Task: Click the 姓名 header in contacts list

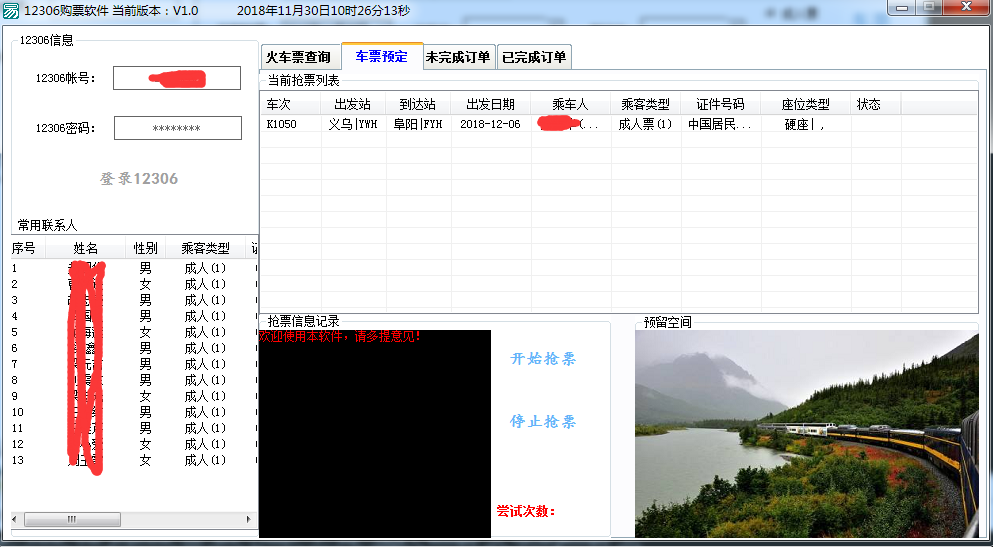Action: coord(85,248)
